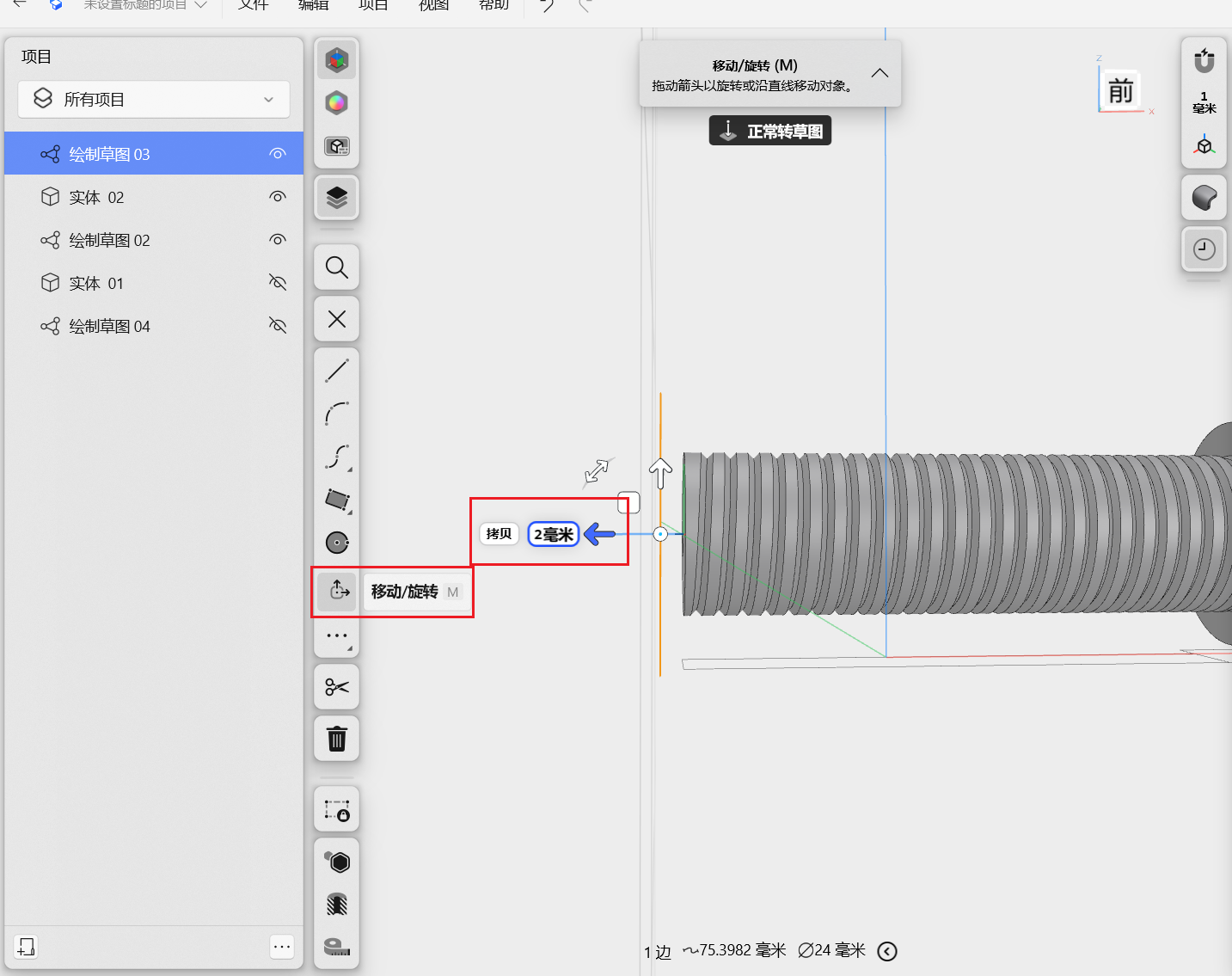Select 绘制草图 03 in the items list

pos(154,154)
